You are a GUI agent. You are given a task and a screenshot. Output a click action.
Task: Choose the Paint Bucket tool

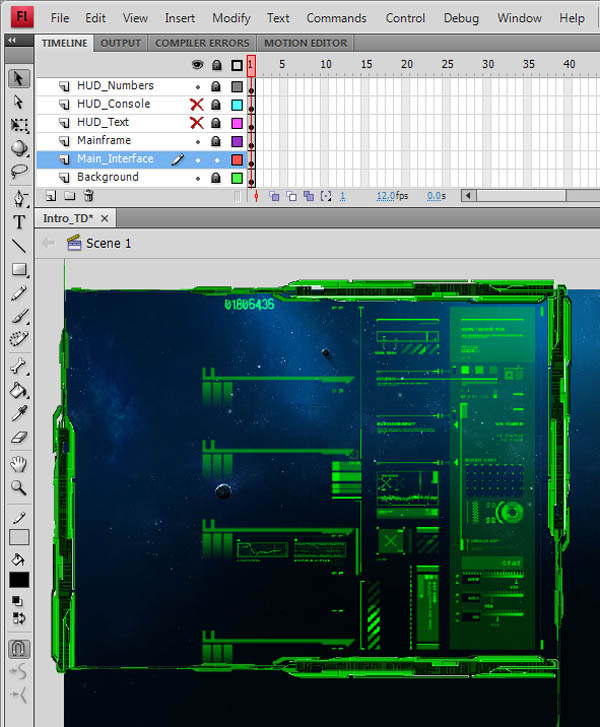19,390
